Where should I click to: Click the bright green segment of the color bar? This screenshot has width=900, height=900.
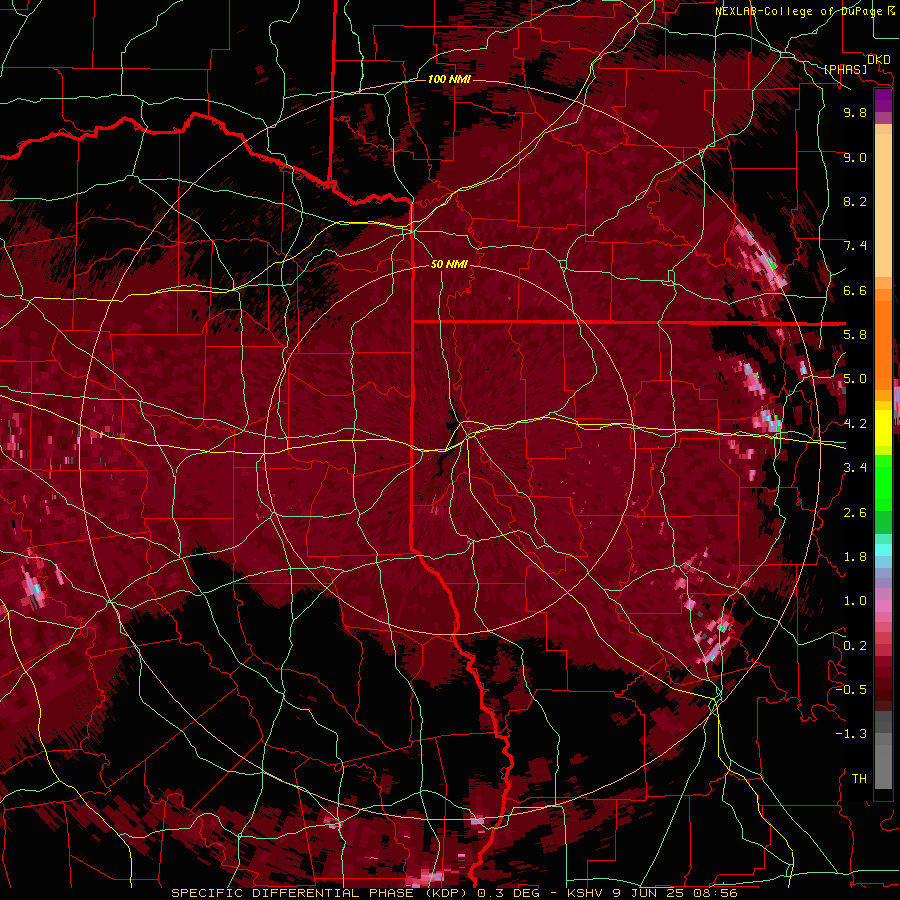(883, 482)
